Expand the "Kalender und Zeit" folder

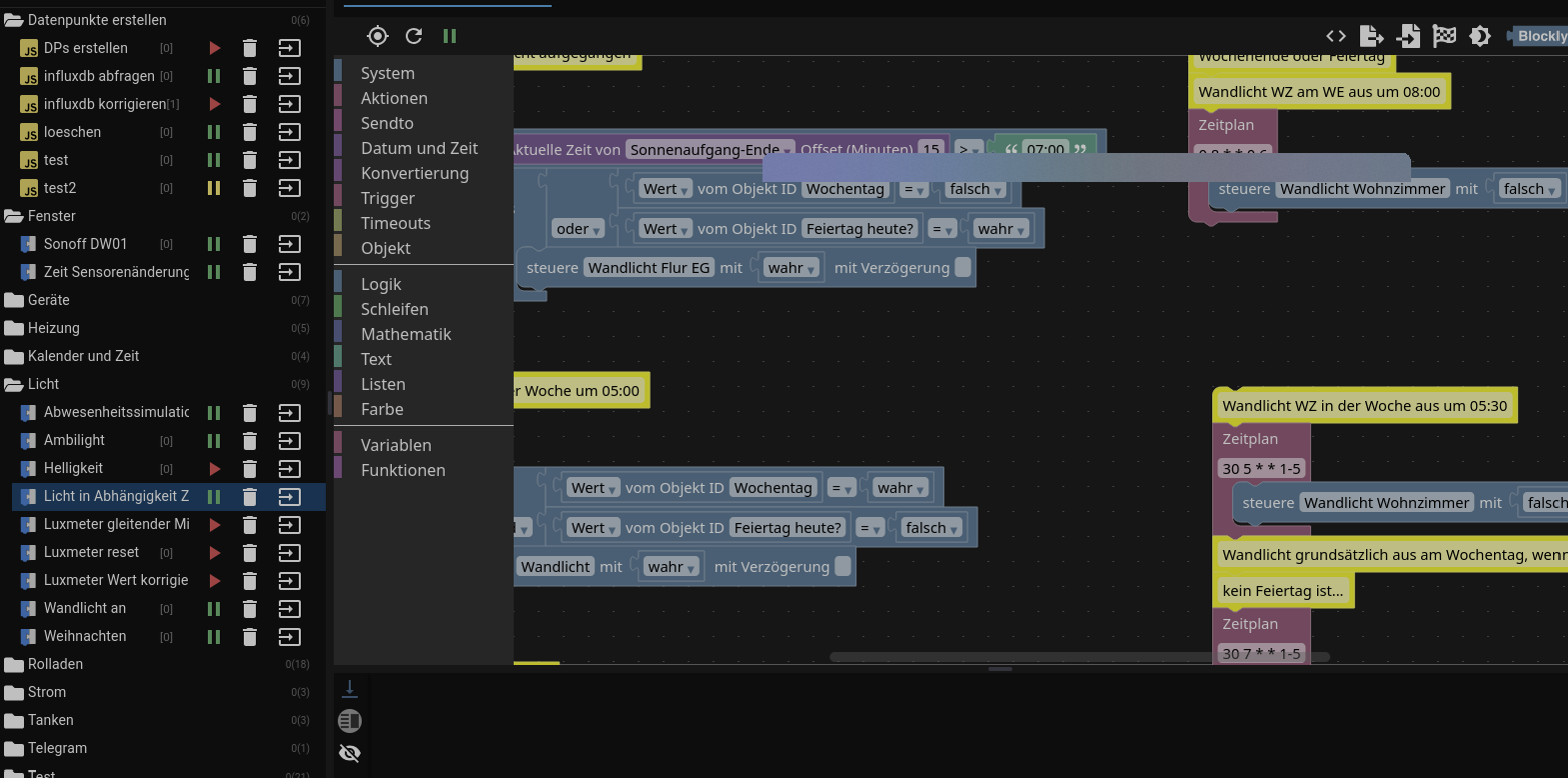click(x=14, y=356)
